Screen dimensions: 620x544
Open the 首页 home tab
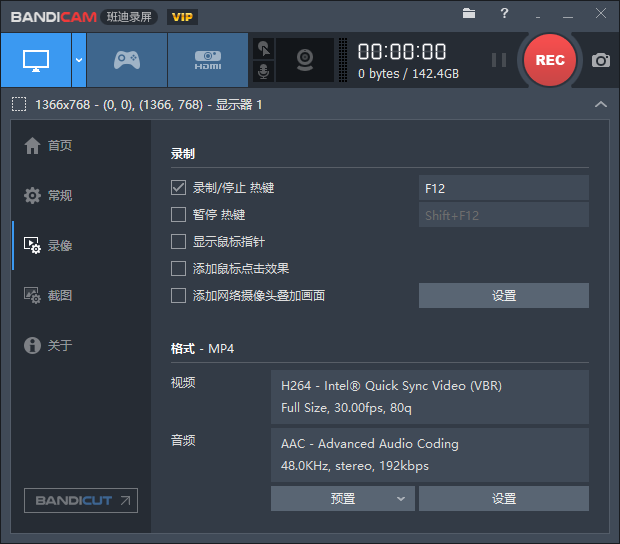(81, 145)
